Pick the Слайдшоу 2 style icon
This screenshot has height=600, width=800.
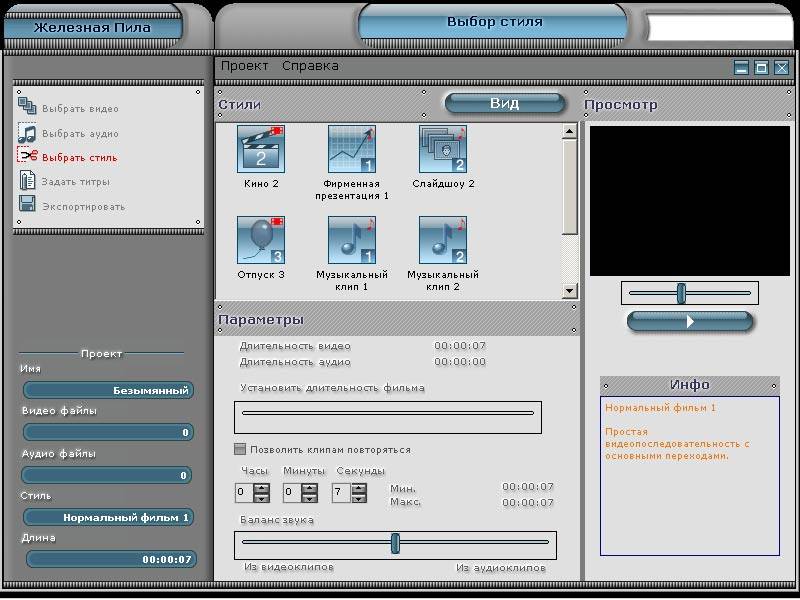tap(443, 149)
